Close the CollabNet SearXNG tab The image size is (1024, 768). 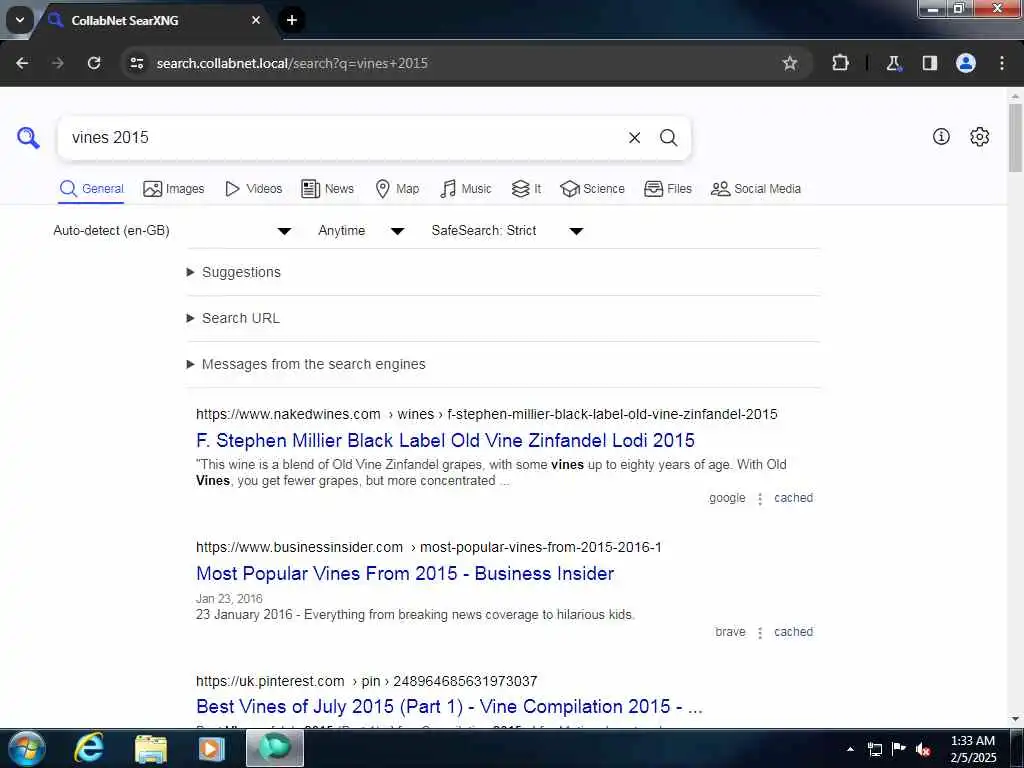coord(256,20)
